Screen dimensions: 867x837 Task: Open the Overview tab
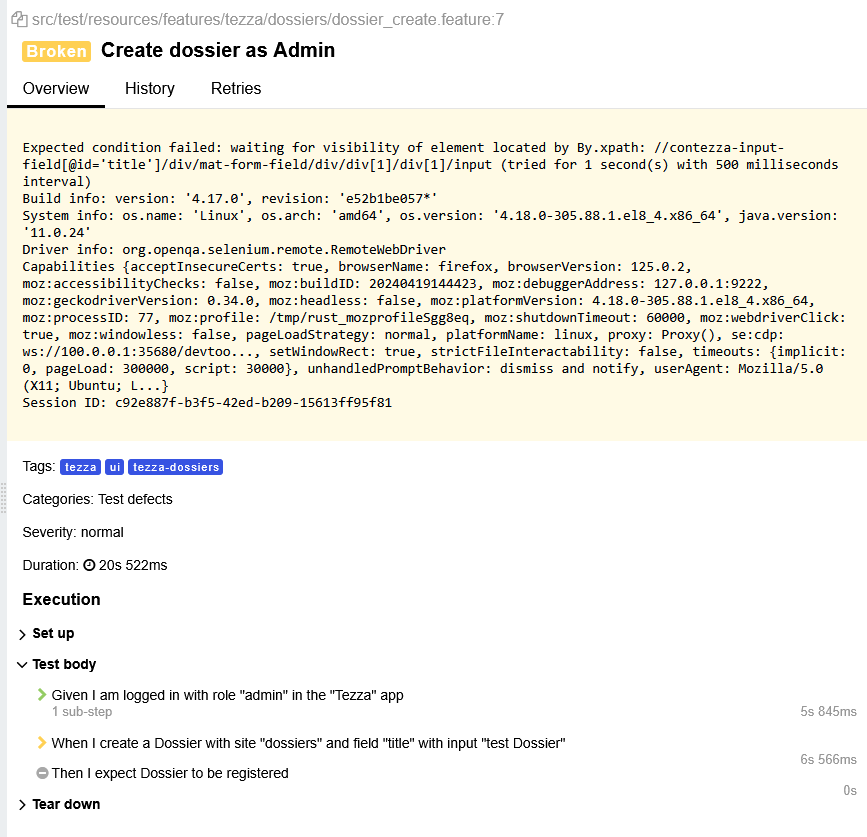56,88
